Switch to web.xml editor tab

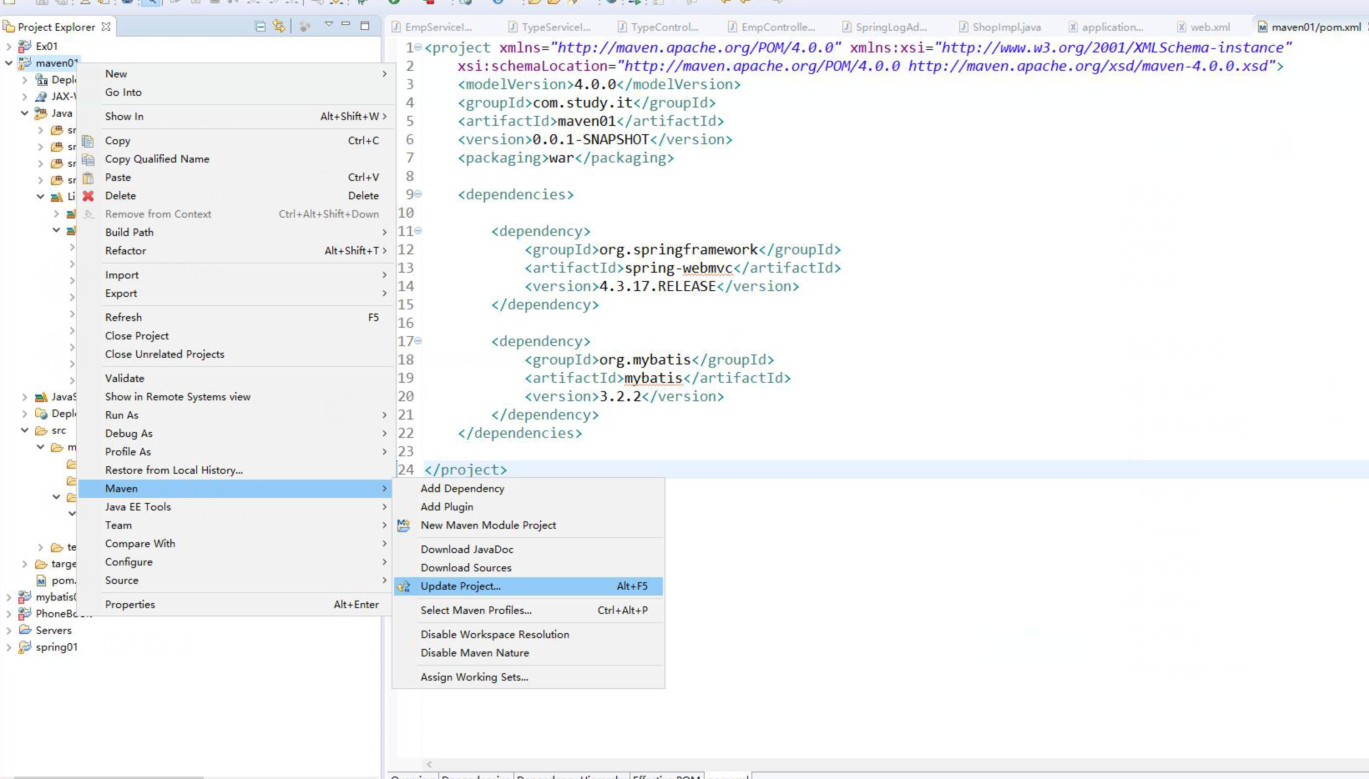pyautogui.click(x=1203, y=27)
